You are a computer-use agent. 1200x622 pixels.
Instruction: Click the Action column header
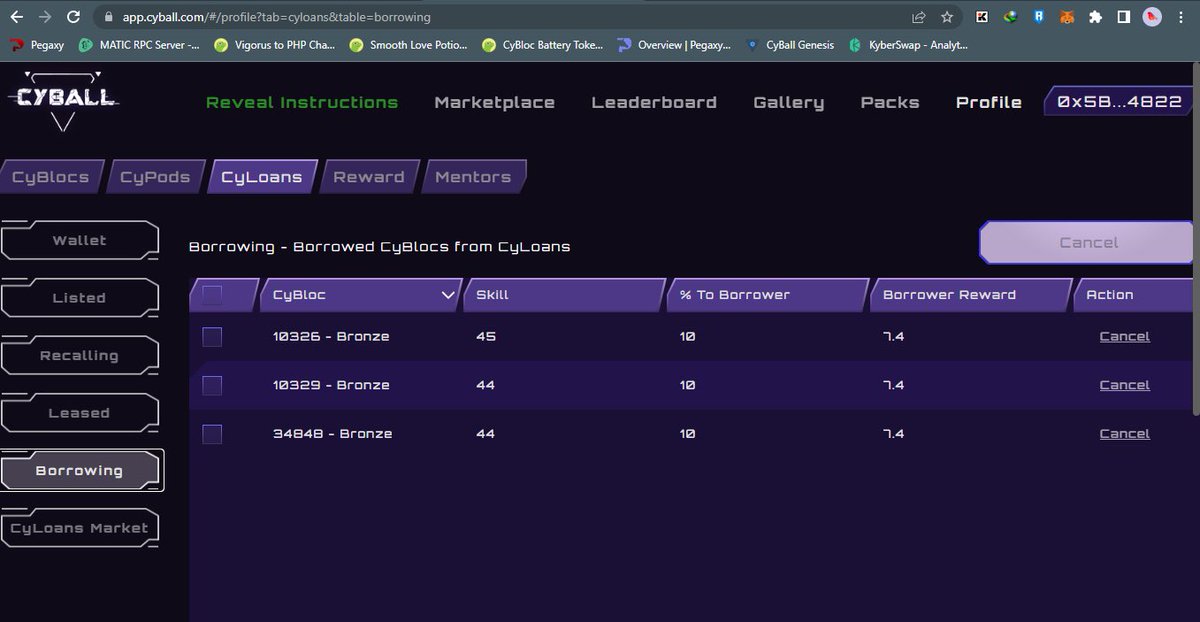[x=1133, y=295]
